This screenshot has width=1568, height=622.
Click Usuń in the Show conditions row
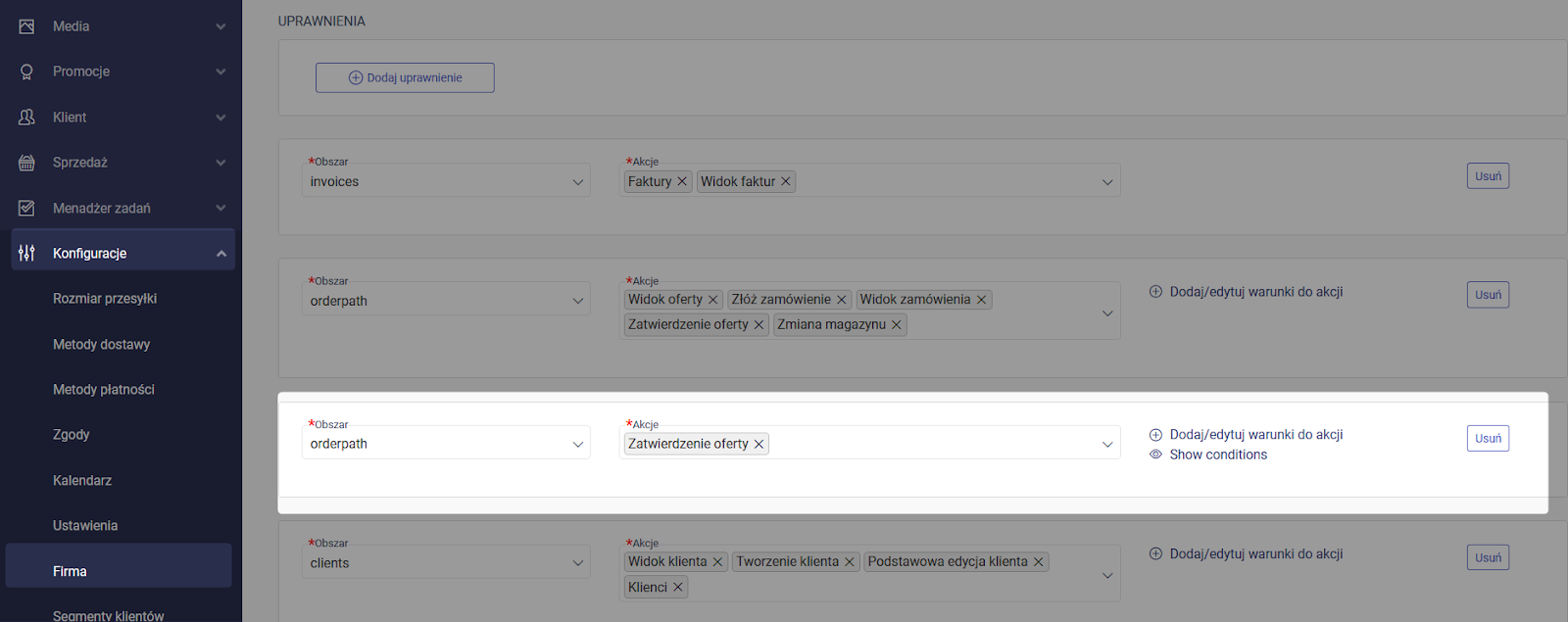pos(1488,439)
